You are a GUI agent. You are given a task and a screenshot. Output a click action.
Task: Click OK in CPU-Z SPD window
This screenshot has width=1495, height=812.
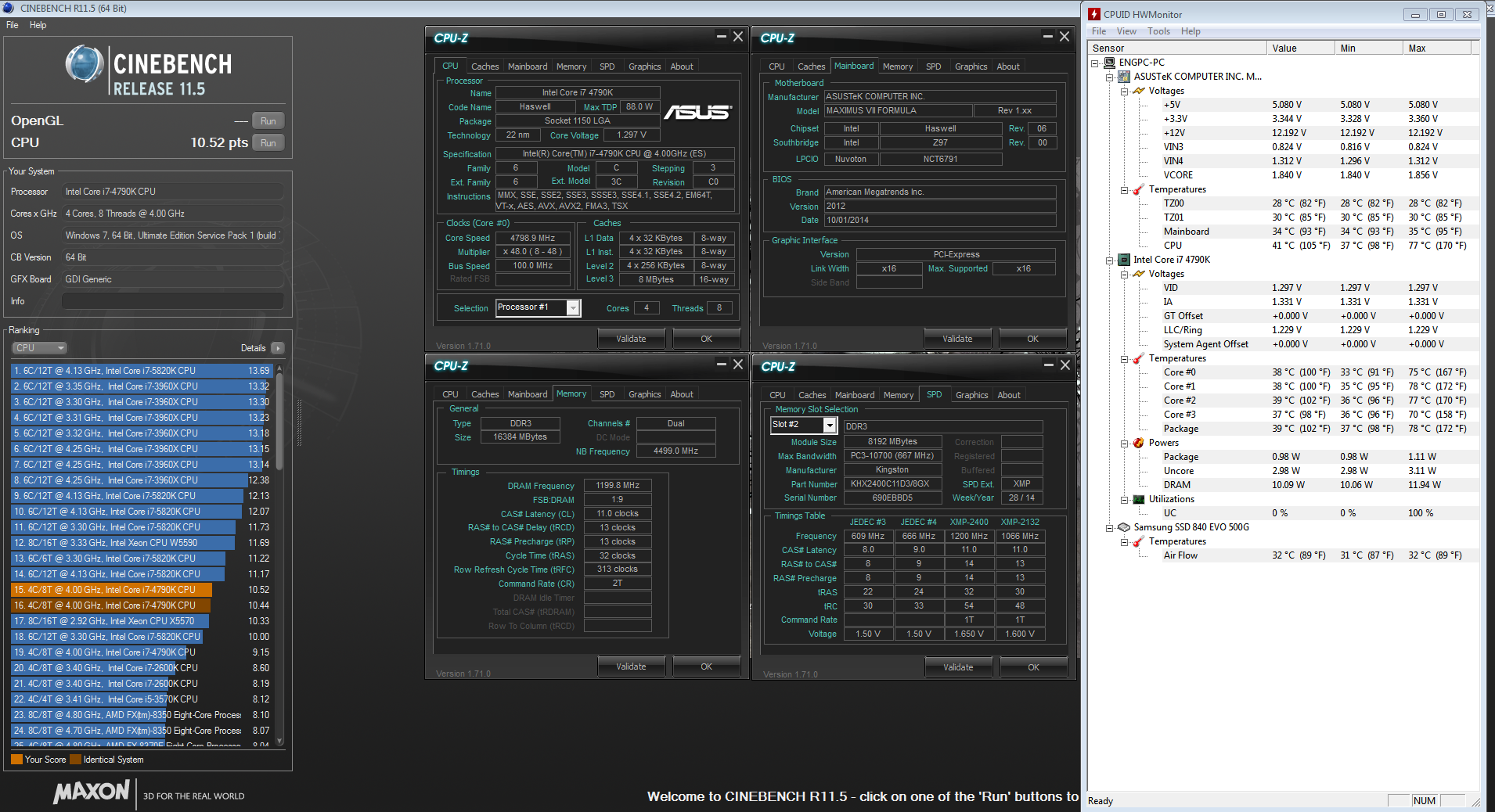pyautogui.click(x=1034, y=667)
